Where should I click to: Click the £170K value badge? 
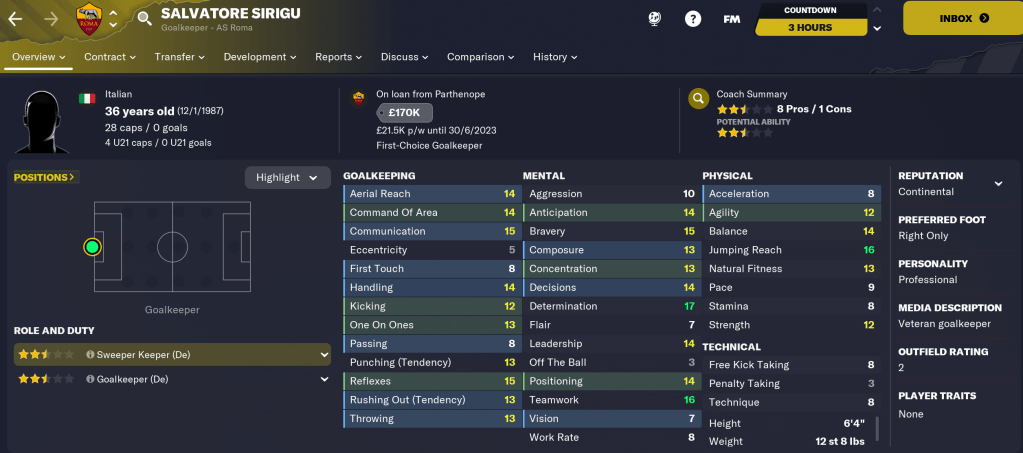404,112
